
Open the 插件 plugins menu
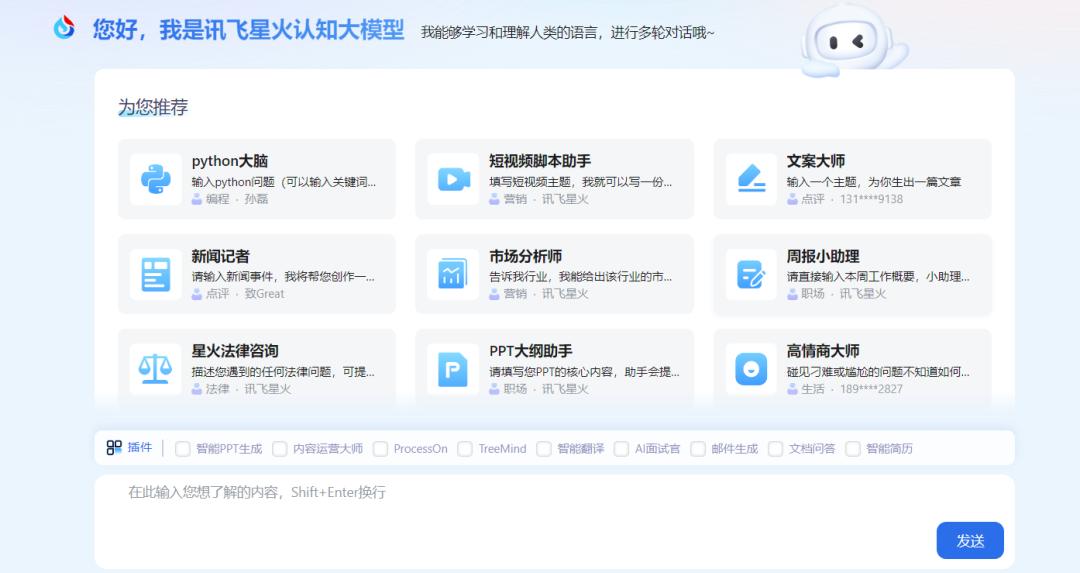[x=129, y=448]
